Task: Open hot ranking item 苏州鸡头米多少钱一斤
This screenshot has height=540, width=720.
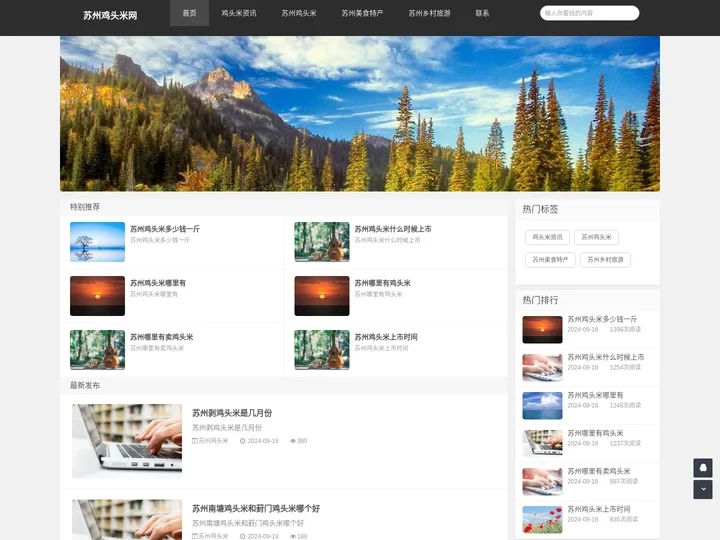Action: pos(602,319)
